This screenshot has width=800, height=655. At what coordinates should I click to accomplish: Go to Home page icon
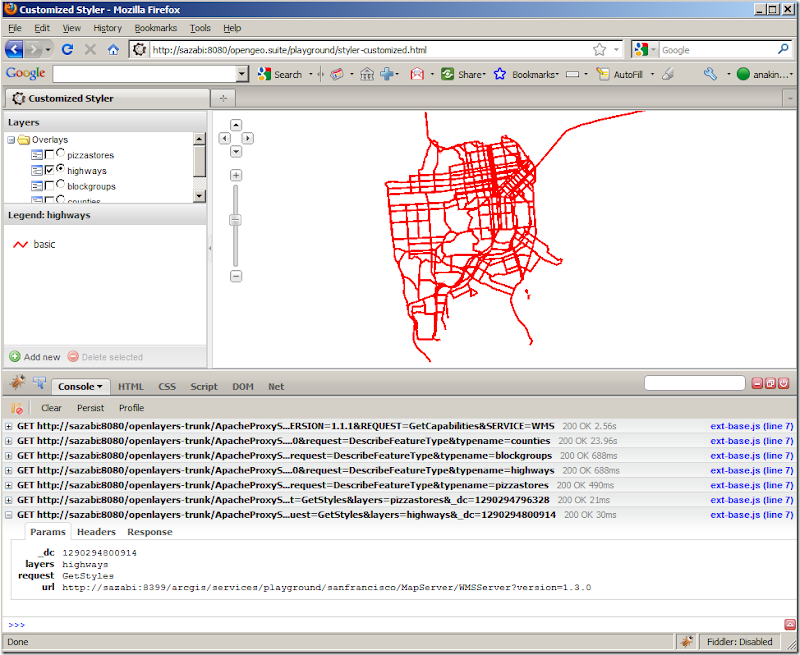pyautogui.click(x=113, y=49)
